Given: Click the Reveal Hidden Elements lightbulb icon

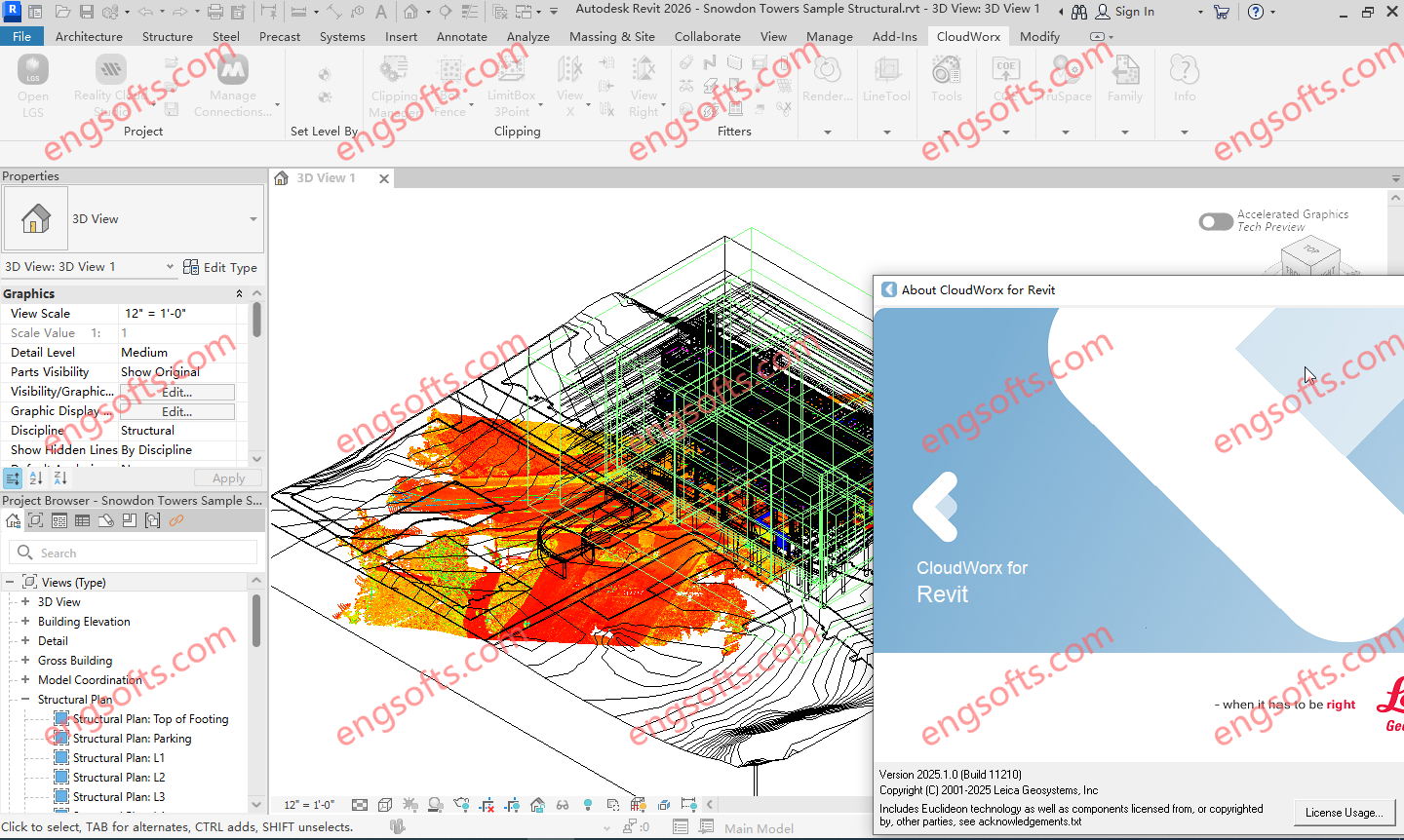Looking at the screenshot, I should [588, 805].
